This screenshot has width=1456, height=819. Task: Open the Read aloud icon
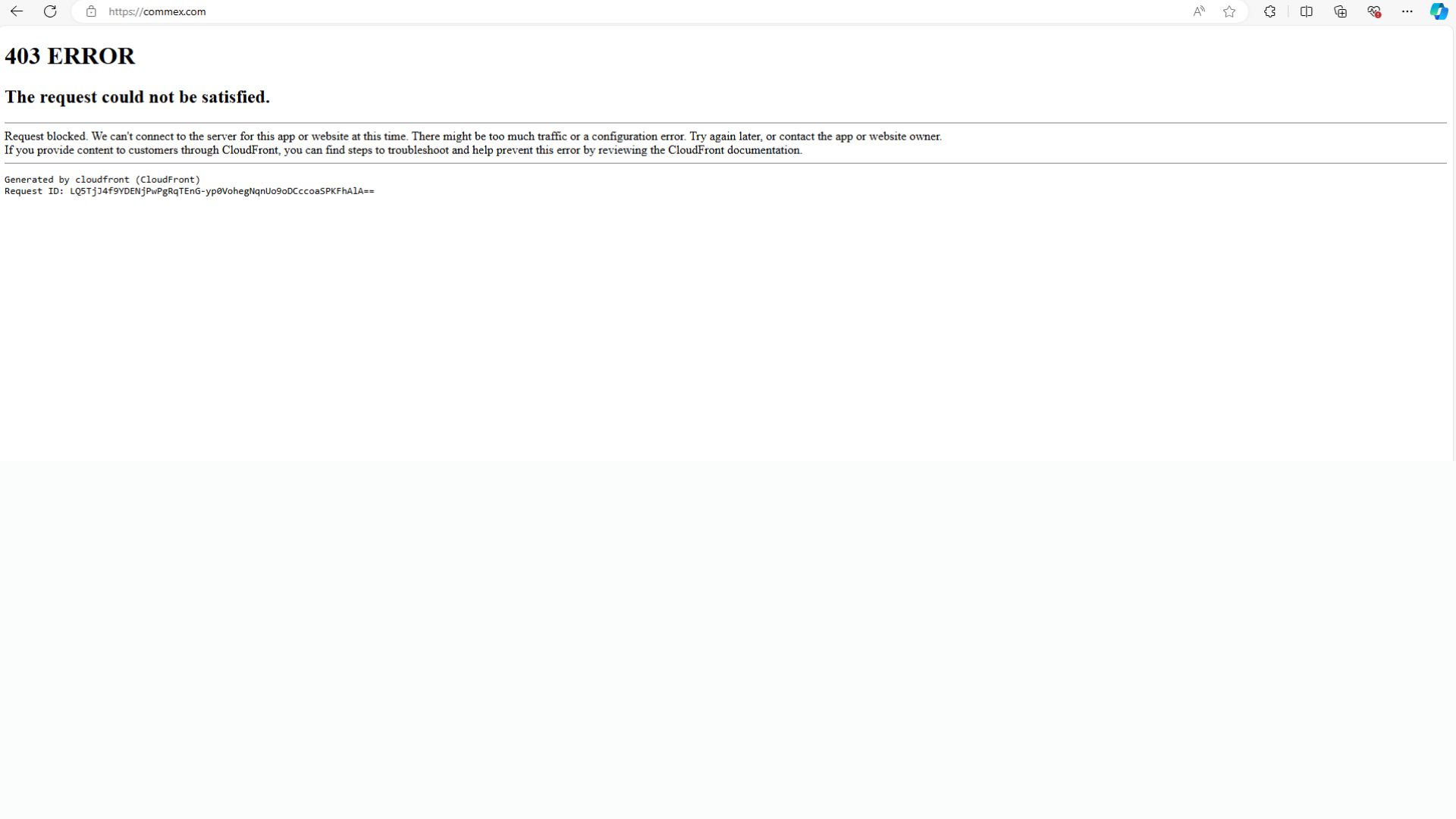coord(1199,11)
